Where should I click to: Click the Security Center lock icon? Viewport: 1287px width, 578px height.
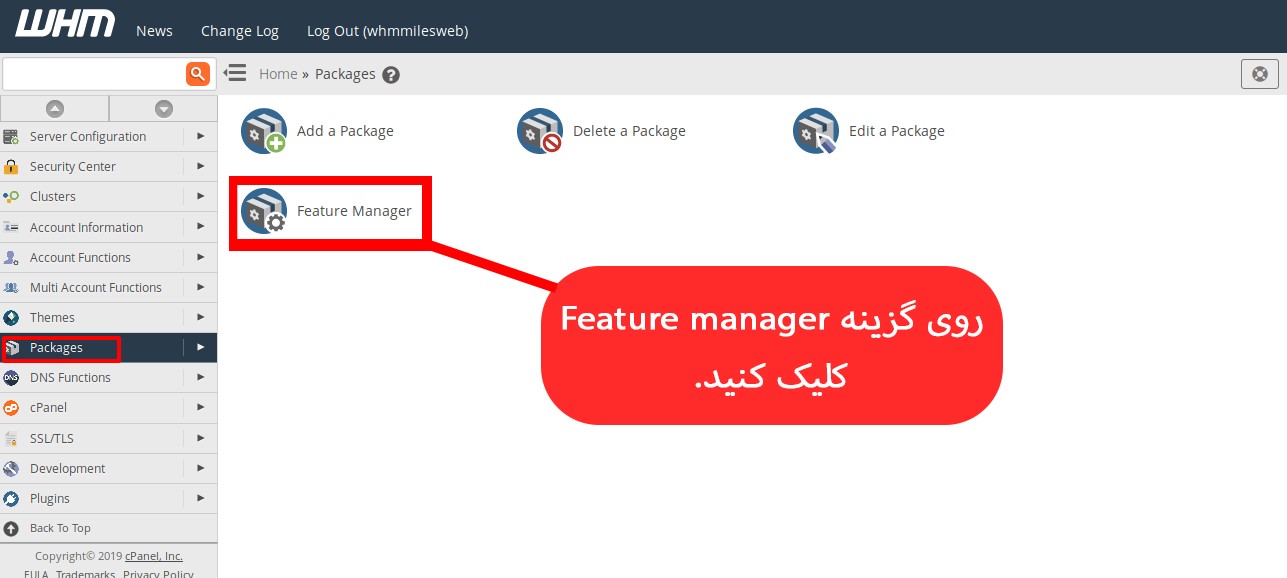11,167
